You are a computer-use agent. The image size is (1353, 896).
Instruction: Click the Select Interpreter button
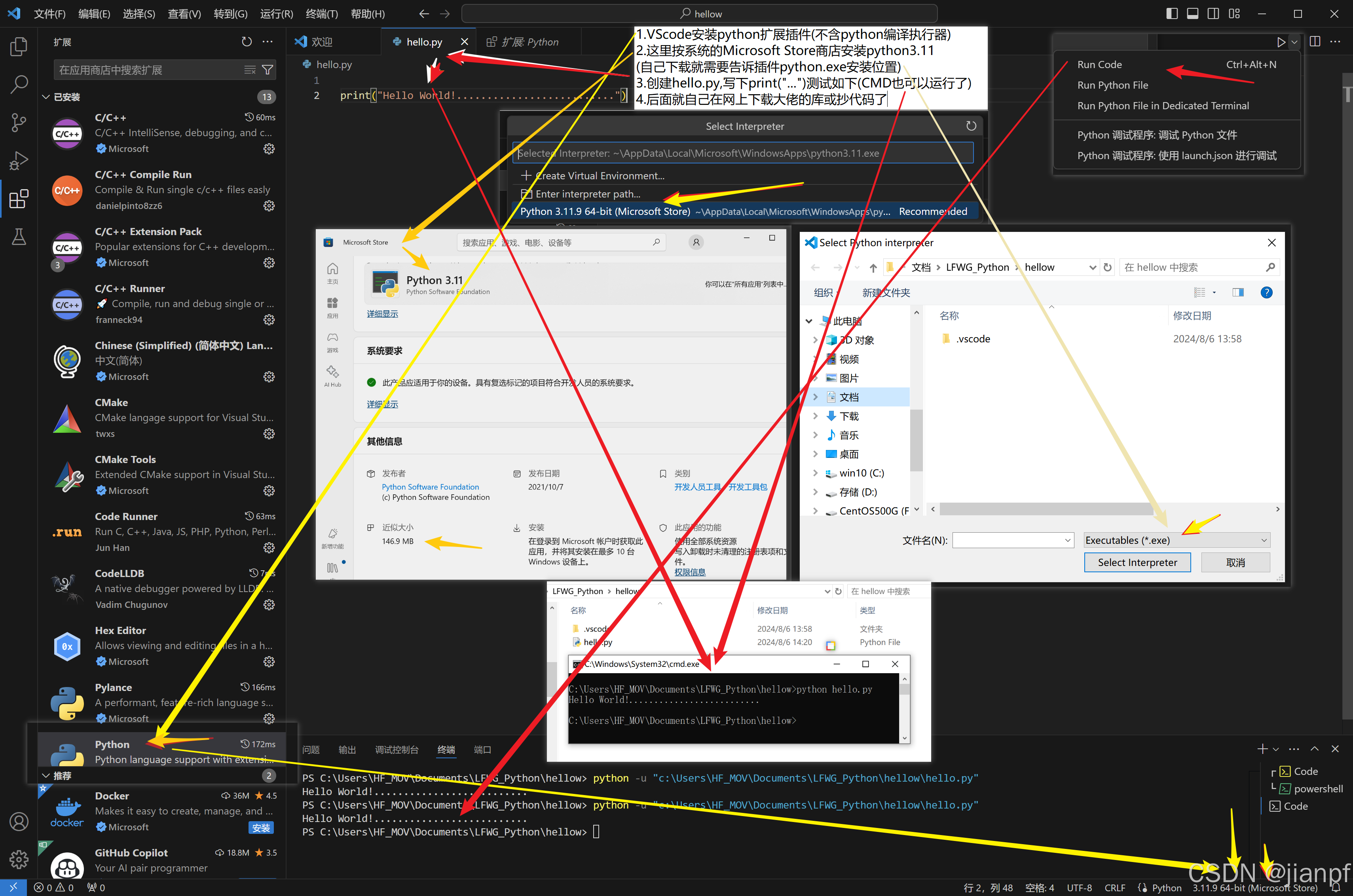[1137, 562]
